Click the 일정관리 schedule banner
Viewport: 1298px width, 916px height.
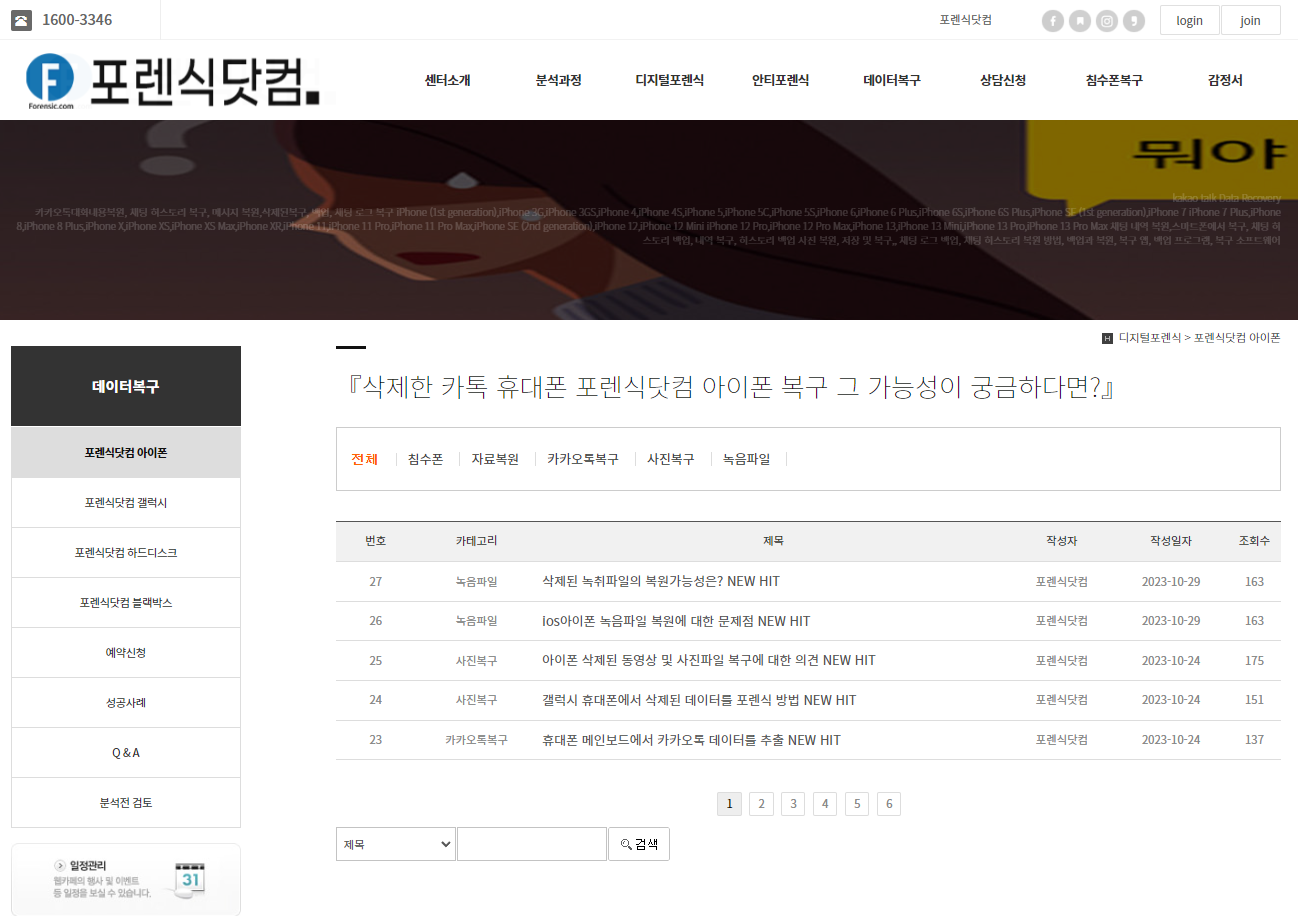click(x=126, y=879)
